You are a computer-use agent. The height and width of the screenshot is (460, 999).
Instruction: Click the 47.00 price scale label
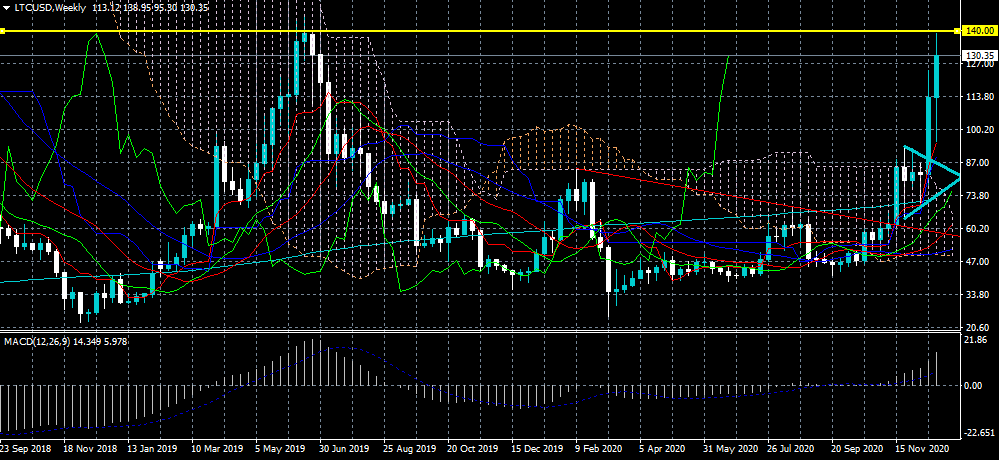(x=975, y=261)
